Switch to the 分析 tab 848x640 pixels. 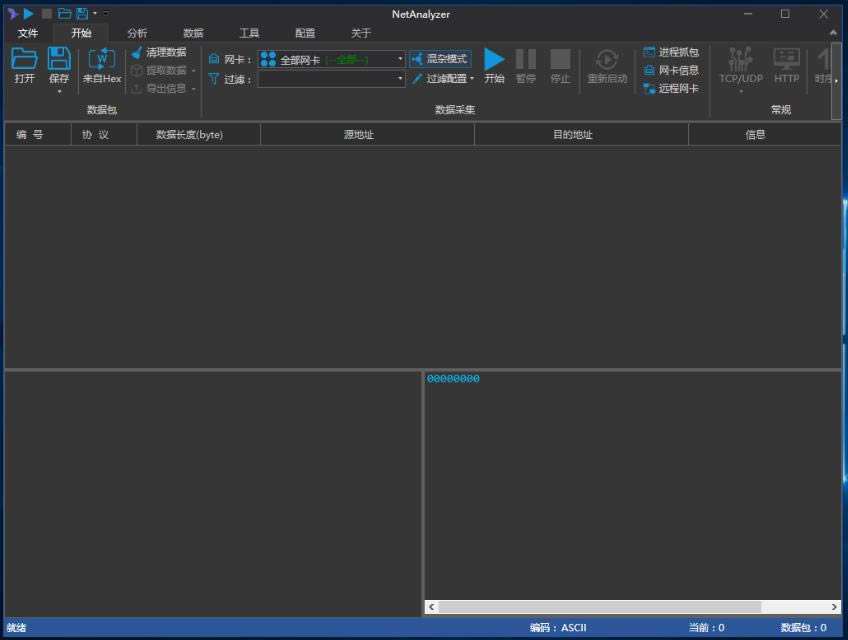pos(137,33)
